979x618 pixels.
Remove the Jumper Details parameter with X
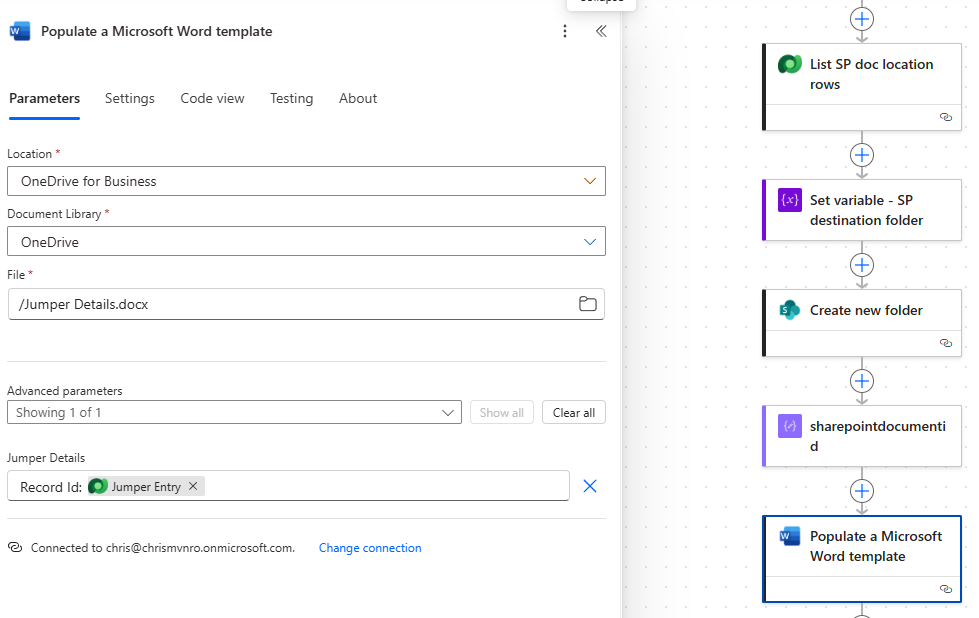pos(590,486)
